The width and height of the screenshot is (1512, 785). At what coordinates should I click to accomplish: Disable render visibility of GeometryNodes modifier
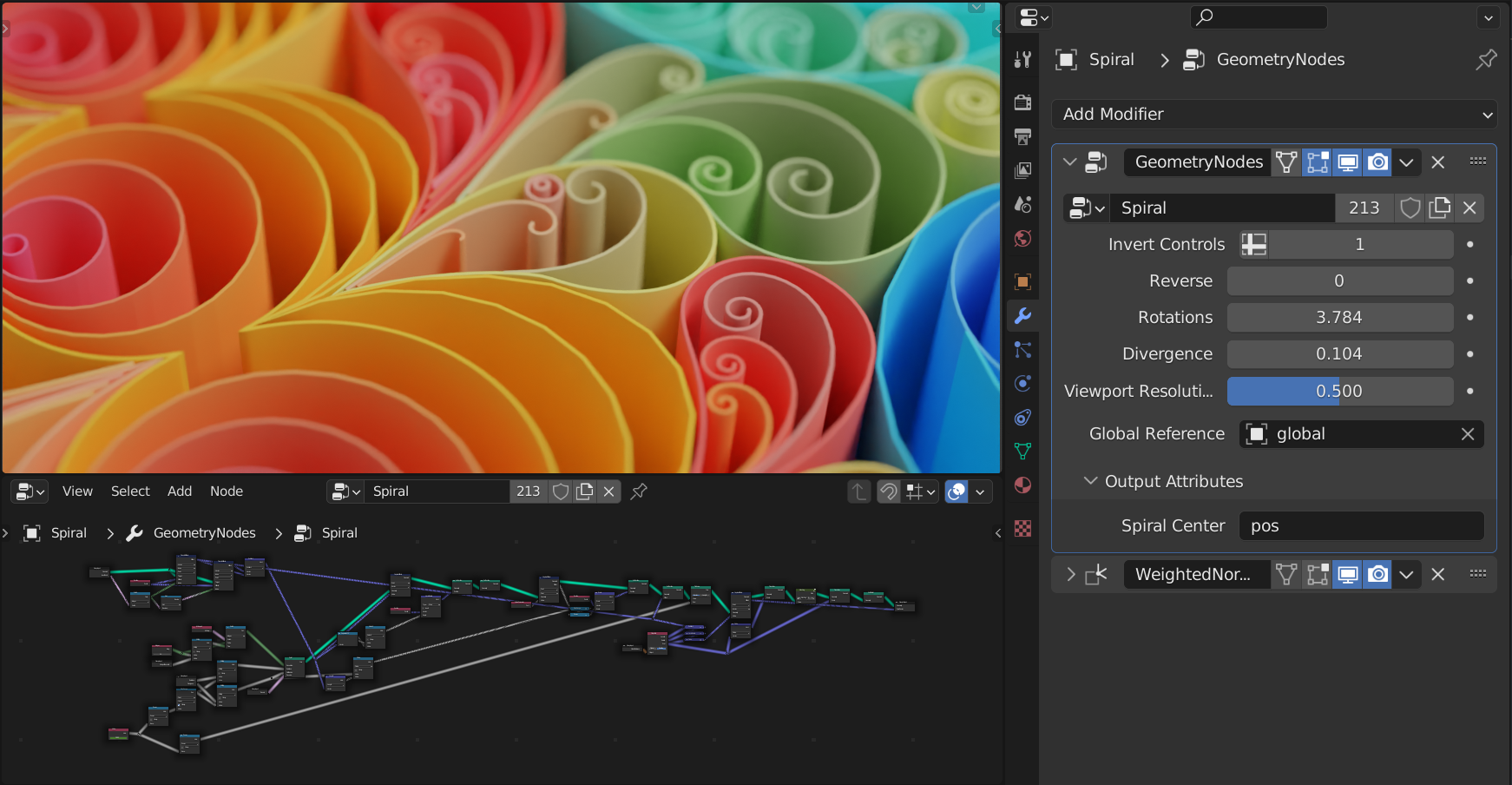1377,162
